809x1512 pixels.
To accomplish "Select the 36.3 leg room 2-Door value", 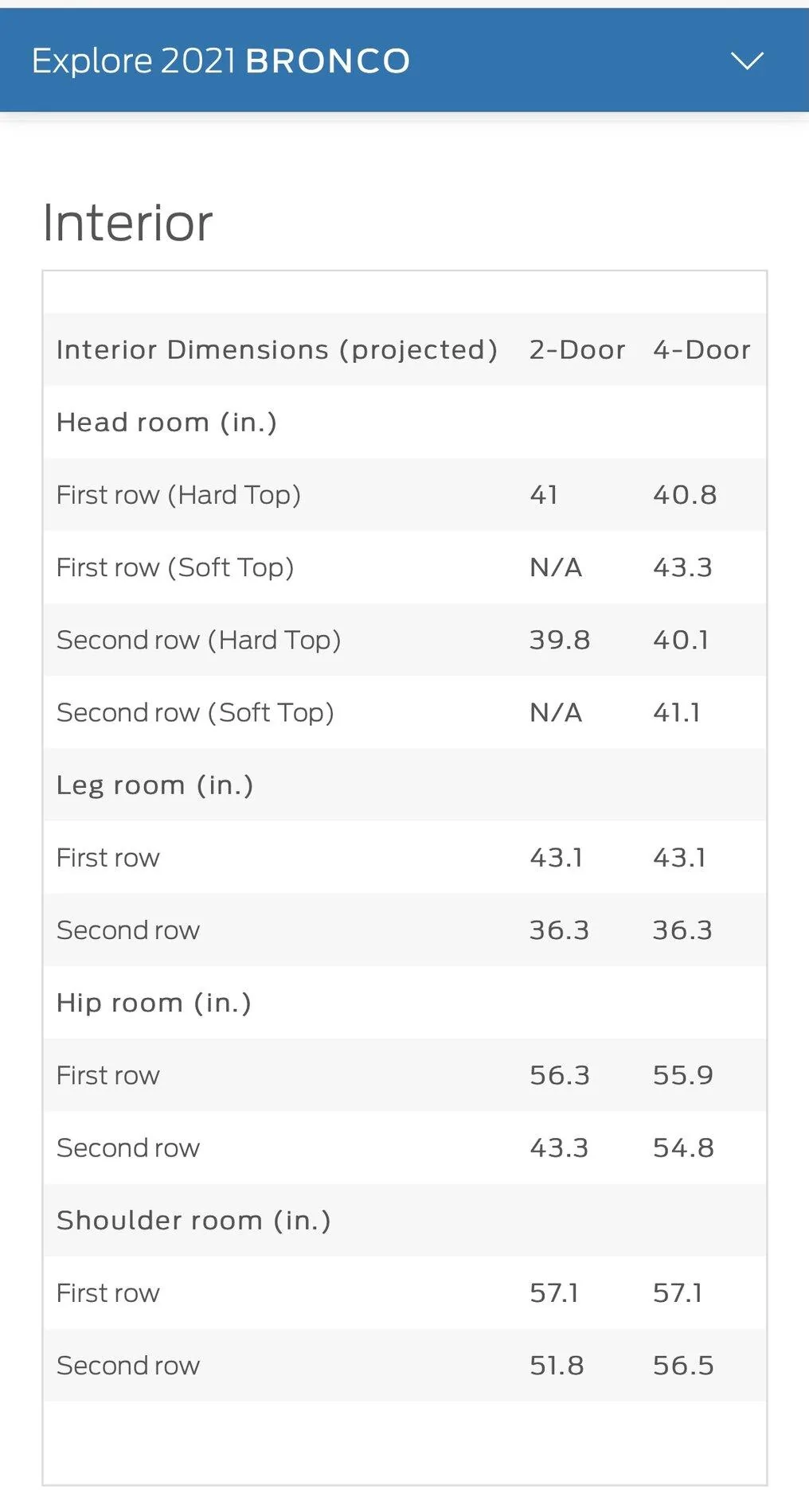I will coord(559,930).
